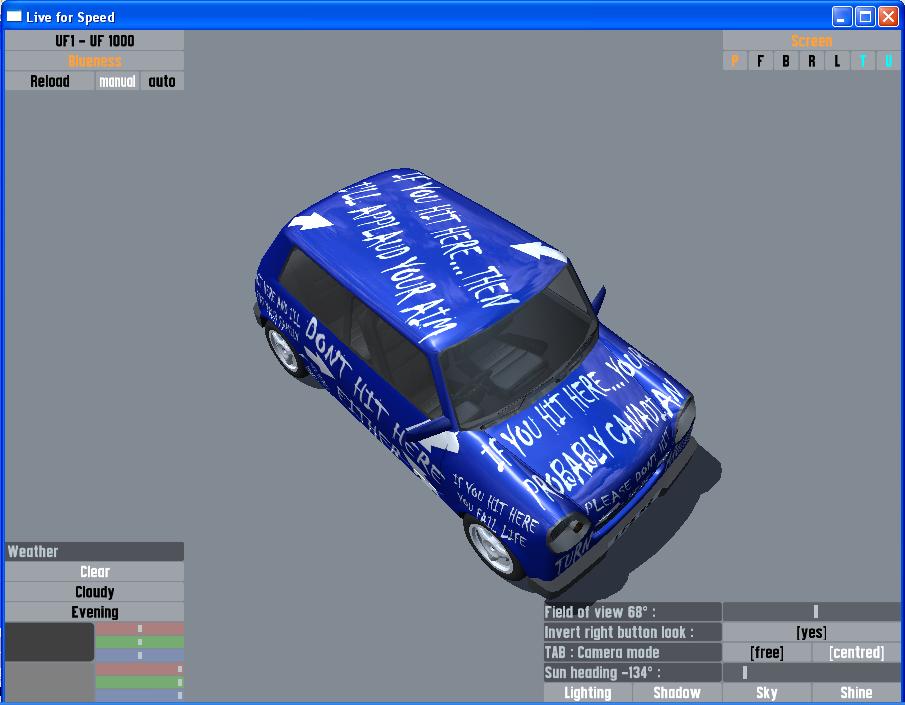Adjust lower blue color slider
Viewport: 905px width, 705px height.
[x=140, y=696]
